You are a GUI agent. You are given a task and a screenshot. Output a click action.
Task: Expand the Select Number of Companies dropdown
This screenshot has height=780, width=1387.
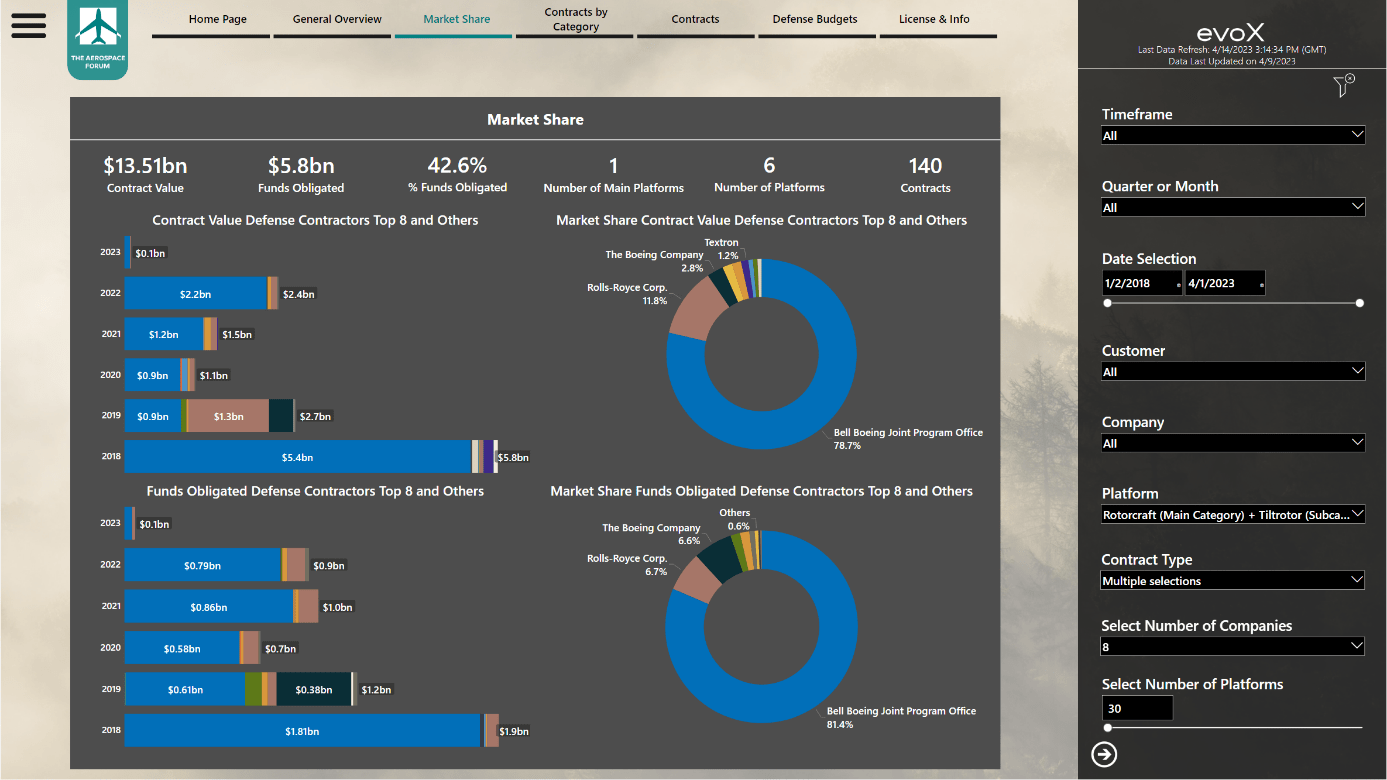(x=1233, y=647)
